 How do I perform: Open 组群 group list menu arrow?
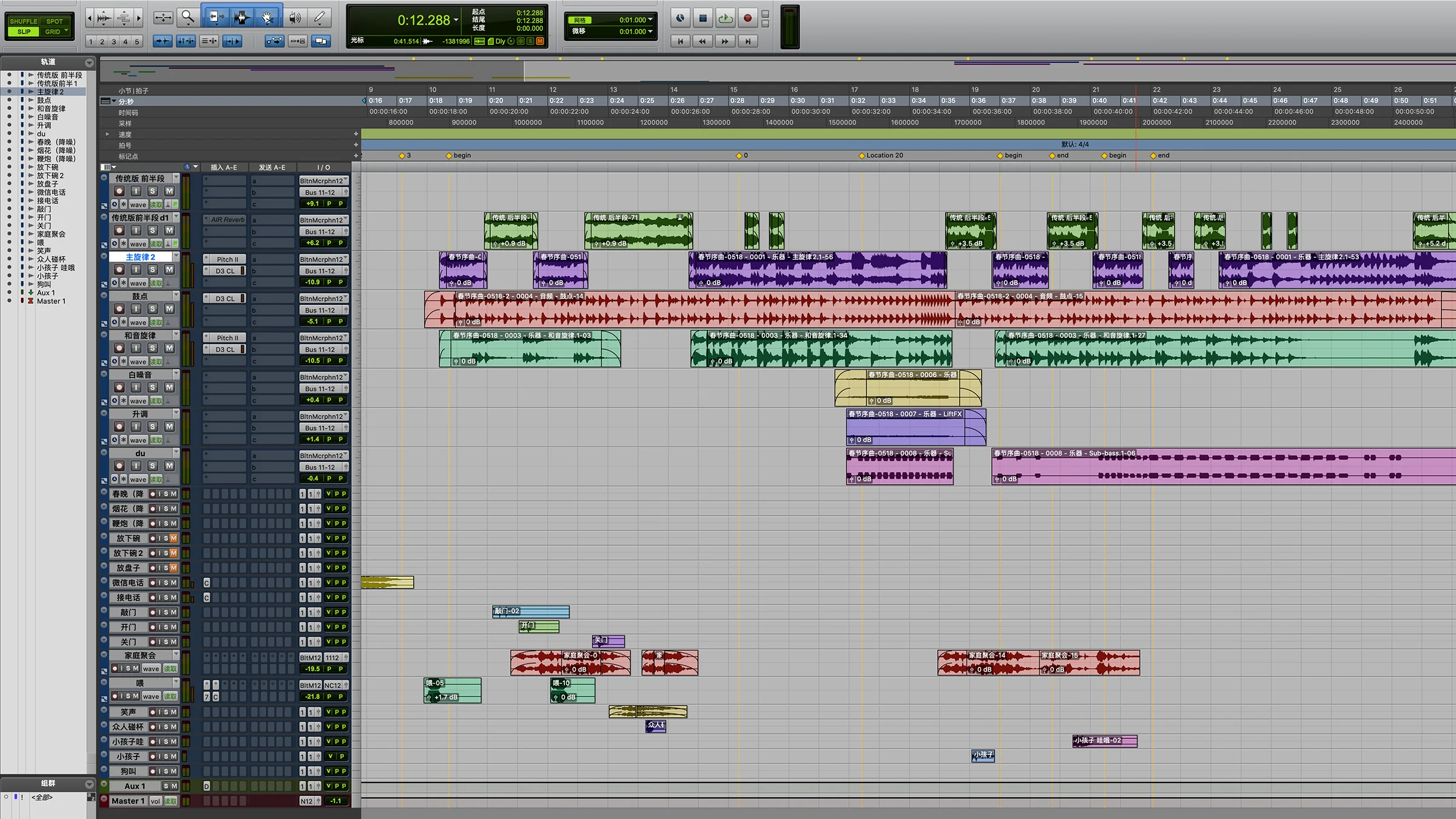point(89,784)
